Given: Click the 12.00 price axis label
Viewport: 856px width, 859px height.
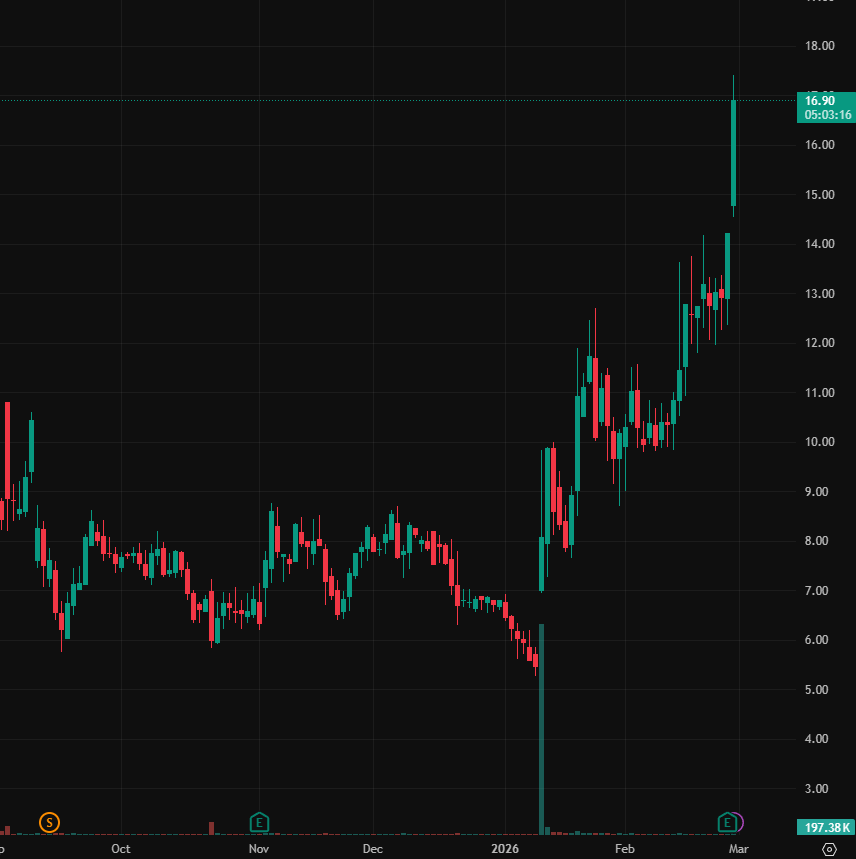Looking at the screenshot, I should 819,343.
